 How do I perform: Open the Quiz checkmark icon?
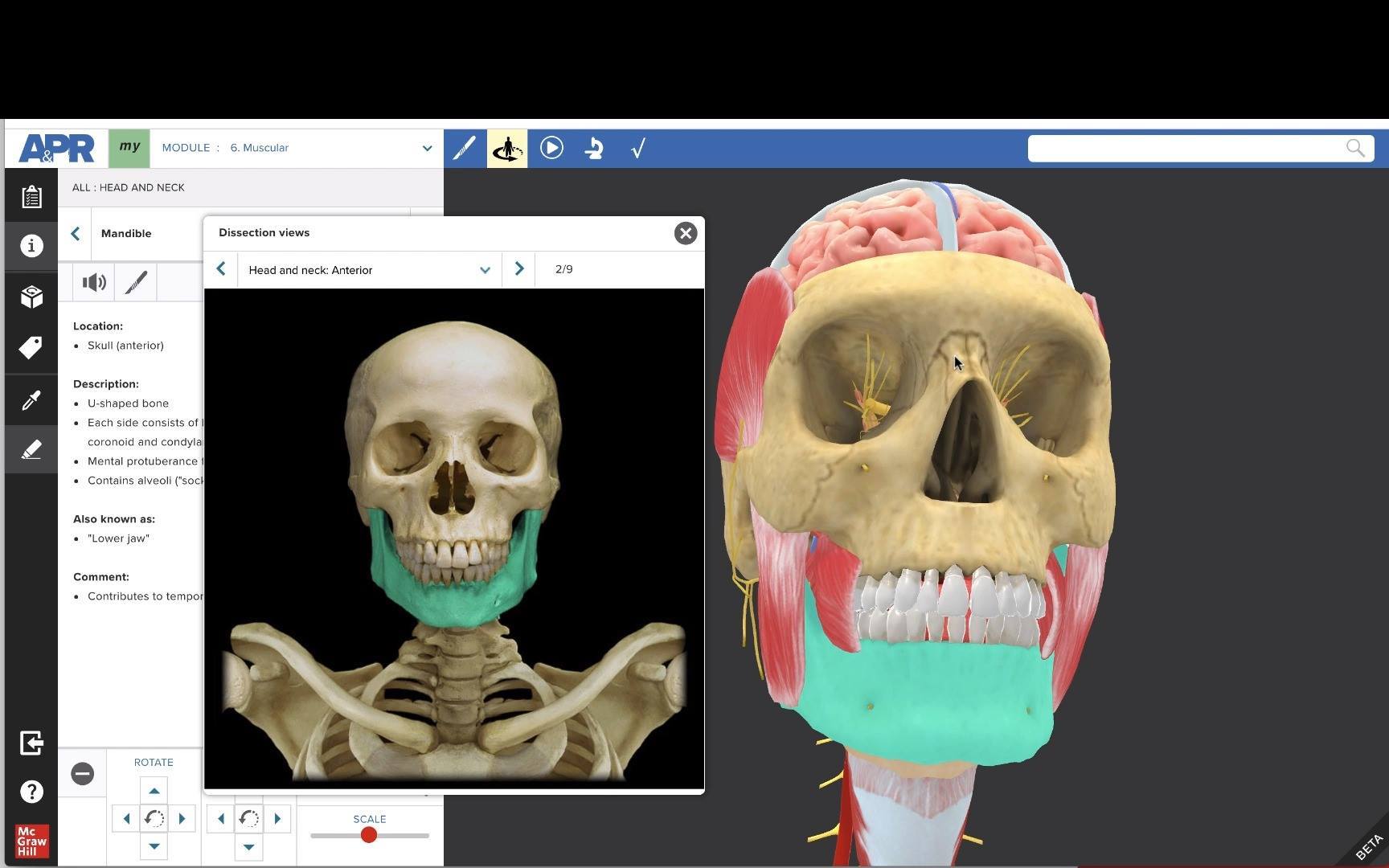pos(639,148)
